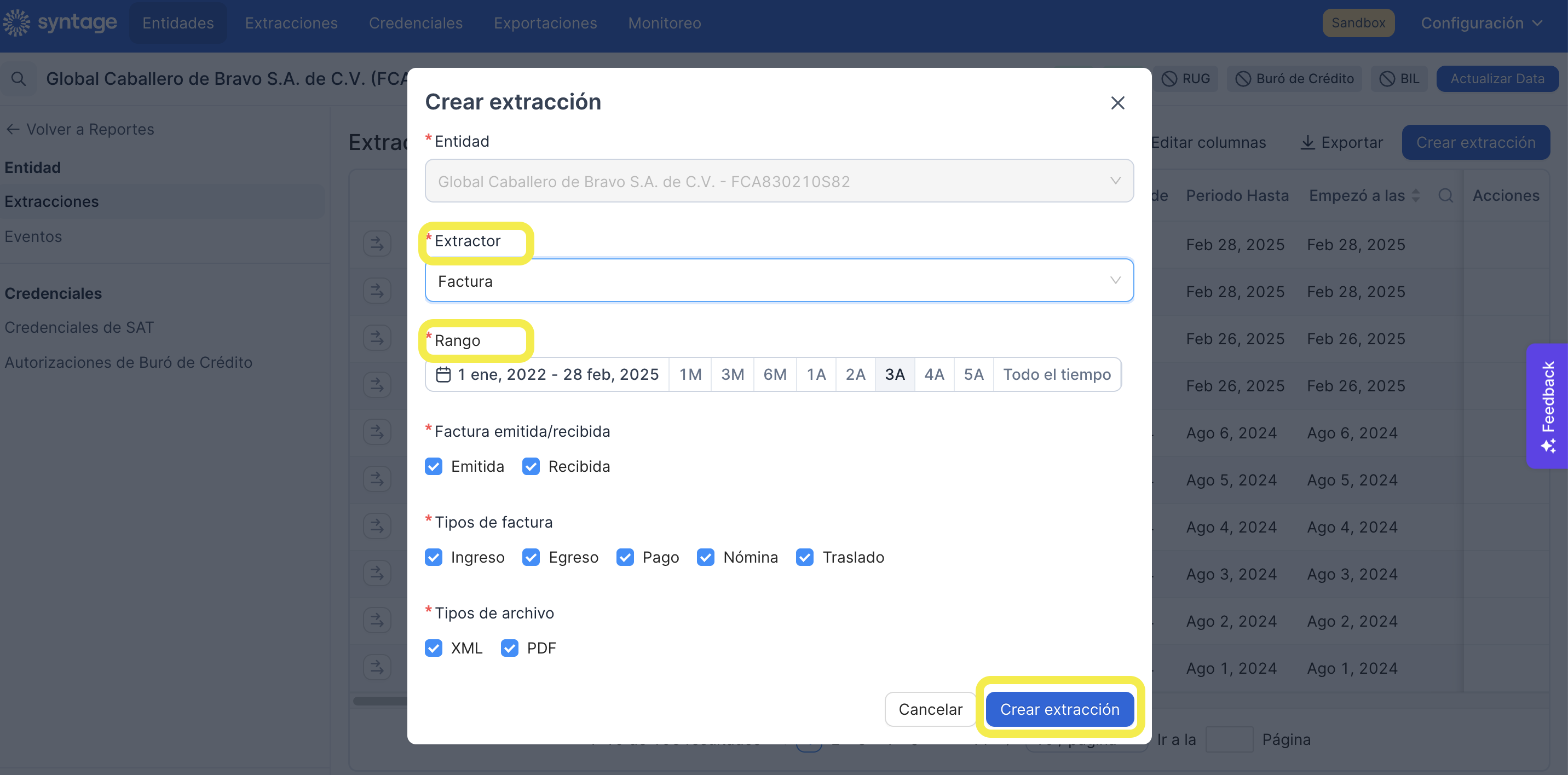Open the Exportaciones nav tab

click(x=545, y=23)
